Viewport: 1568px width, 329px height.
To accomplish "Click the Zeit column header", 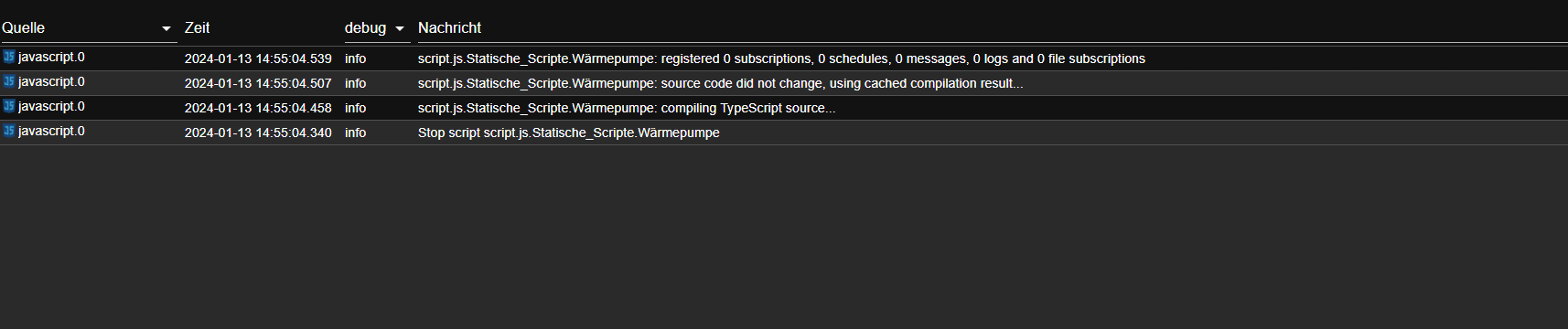I will coord(198,28).
